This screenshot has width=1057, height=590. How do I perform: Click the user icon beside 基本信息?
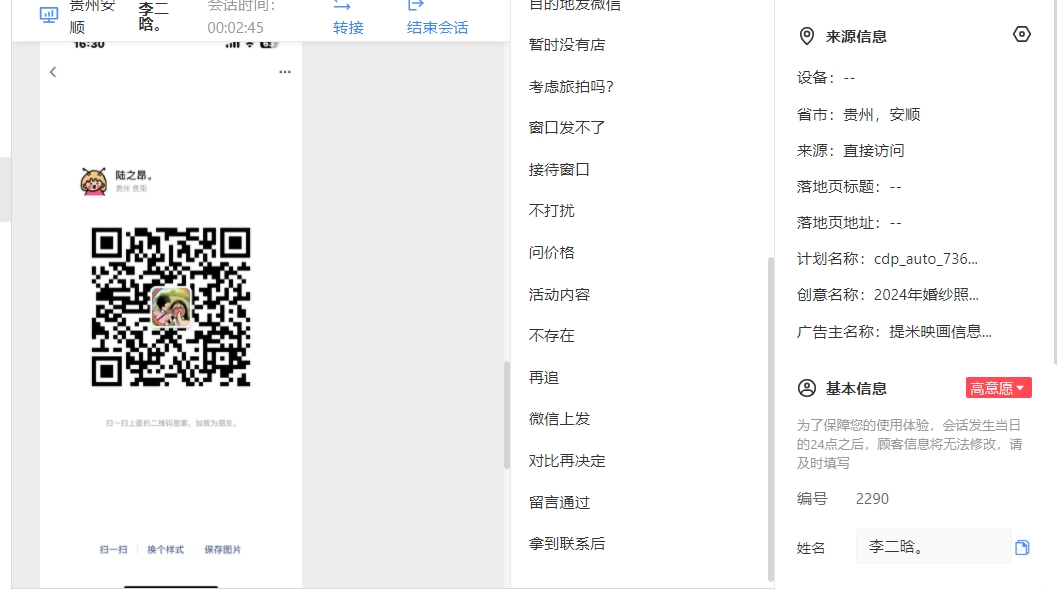click(807, 388)
